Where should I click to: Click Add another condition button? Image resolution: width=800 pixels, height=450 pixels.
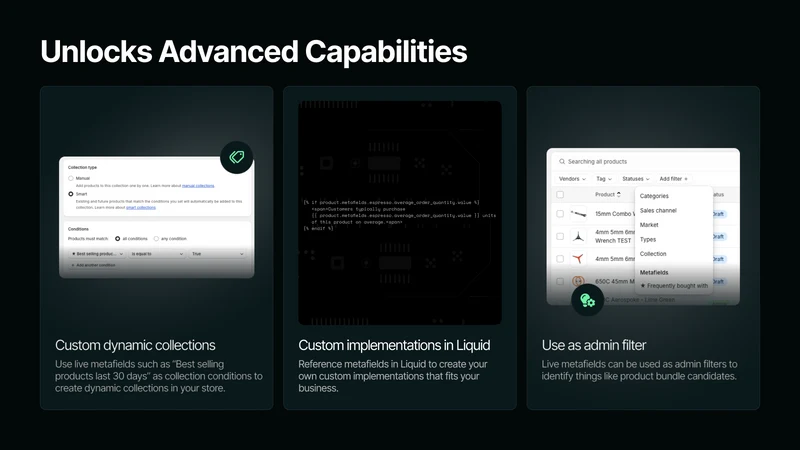[93, 265]
